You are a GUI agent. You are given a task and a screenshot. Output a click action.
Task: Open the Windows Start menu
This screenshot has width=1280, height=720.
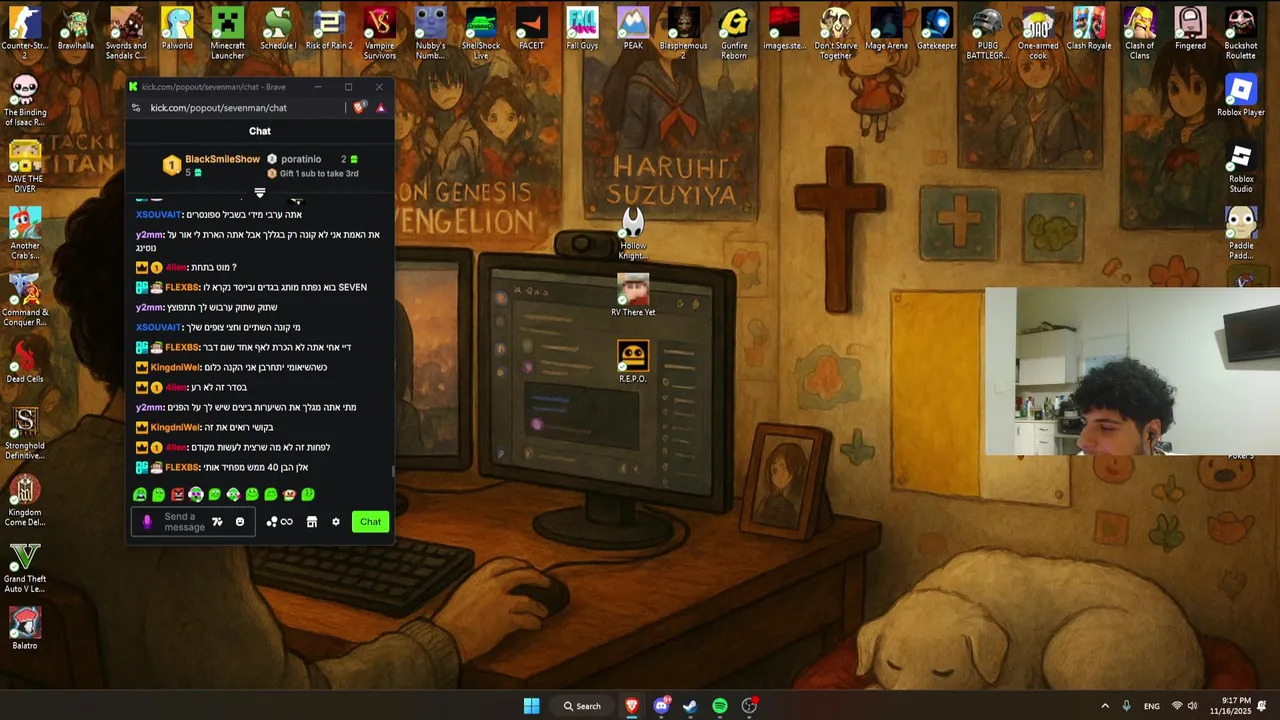click(531, 706)
